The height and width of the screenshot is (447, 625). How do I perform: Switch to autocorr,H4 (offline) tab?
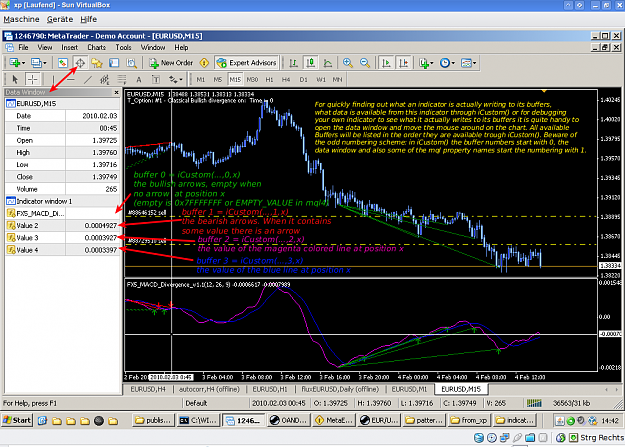click(x=209, y=389)
